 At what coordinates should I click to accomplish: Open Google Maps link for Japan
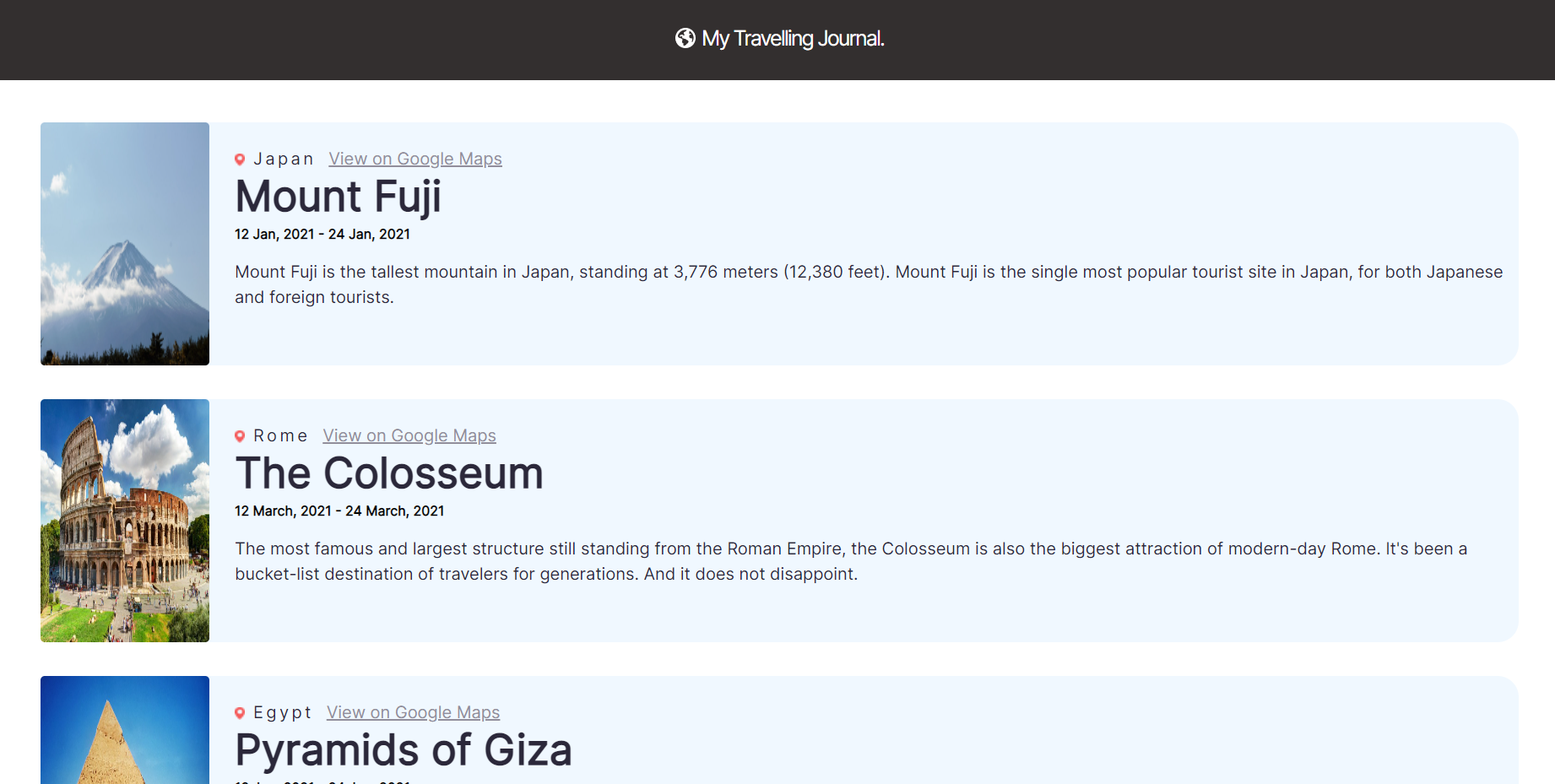point(415,159)
